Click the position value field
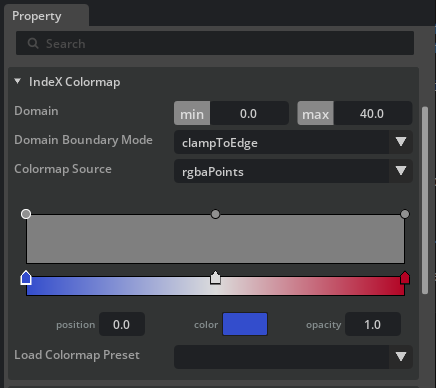436x388 pixels. 122,324
